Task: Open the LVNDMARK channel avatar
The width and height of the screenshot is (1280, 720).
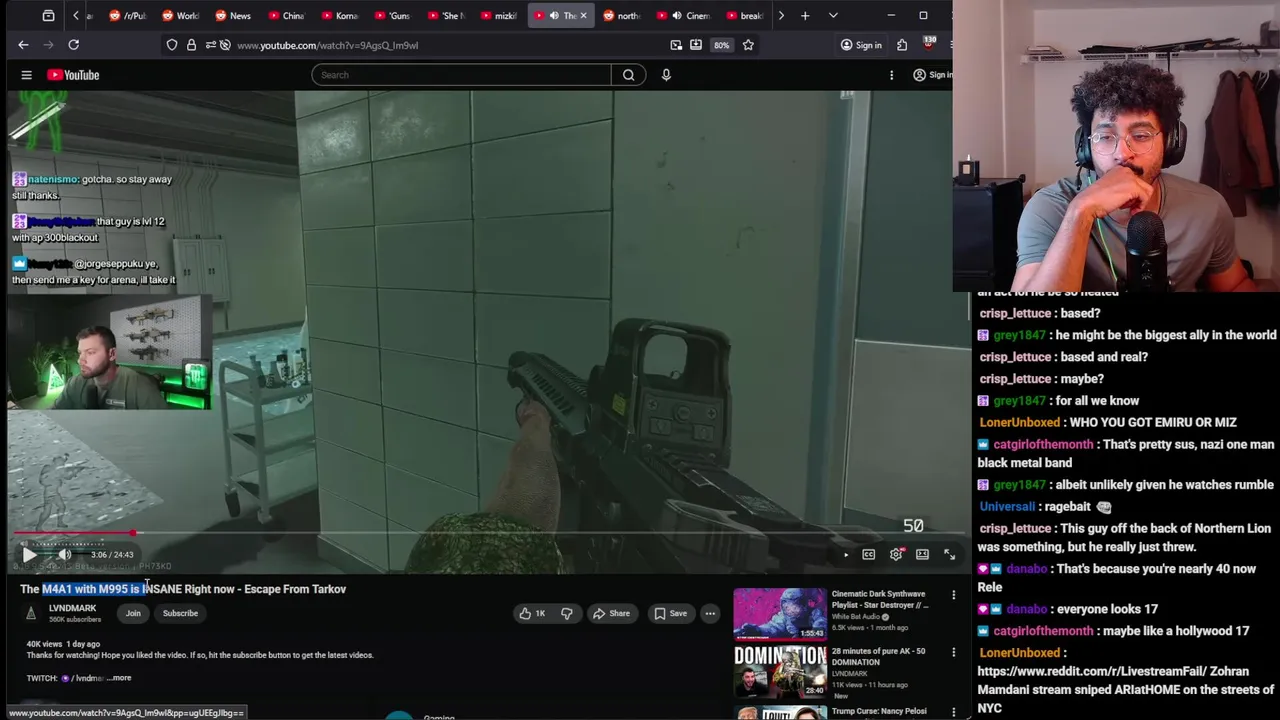Action: click(31, 614)
